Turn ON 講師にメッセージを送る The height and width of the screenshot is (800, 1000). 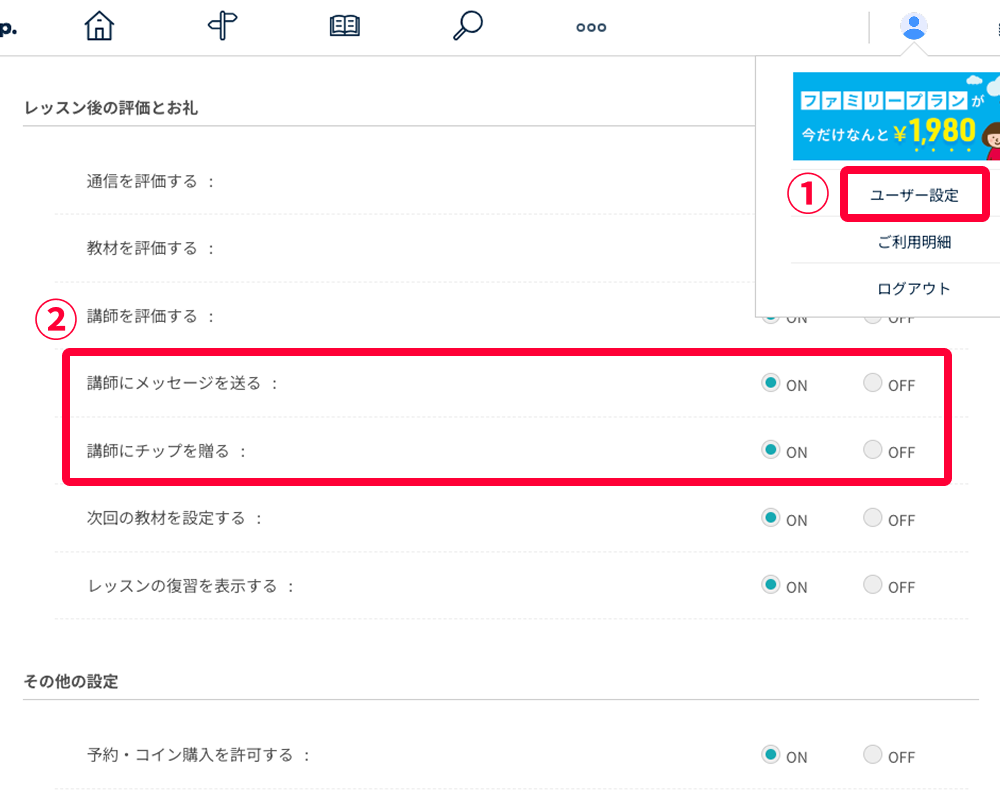771,383
